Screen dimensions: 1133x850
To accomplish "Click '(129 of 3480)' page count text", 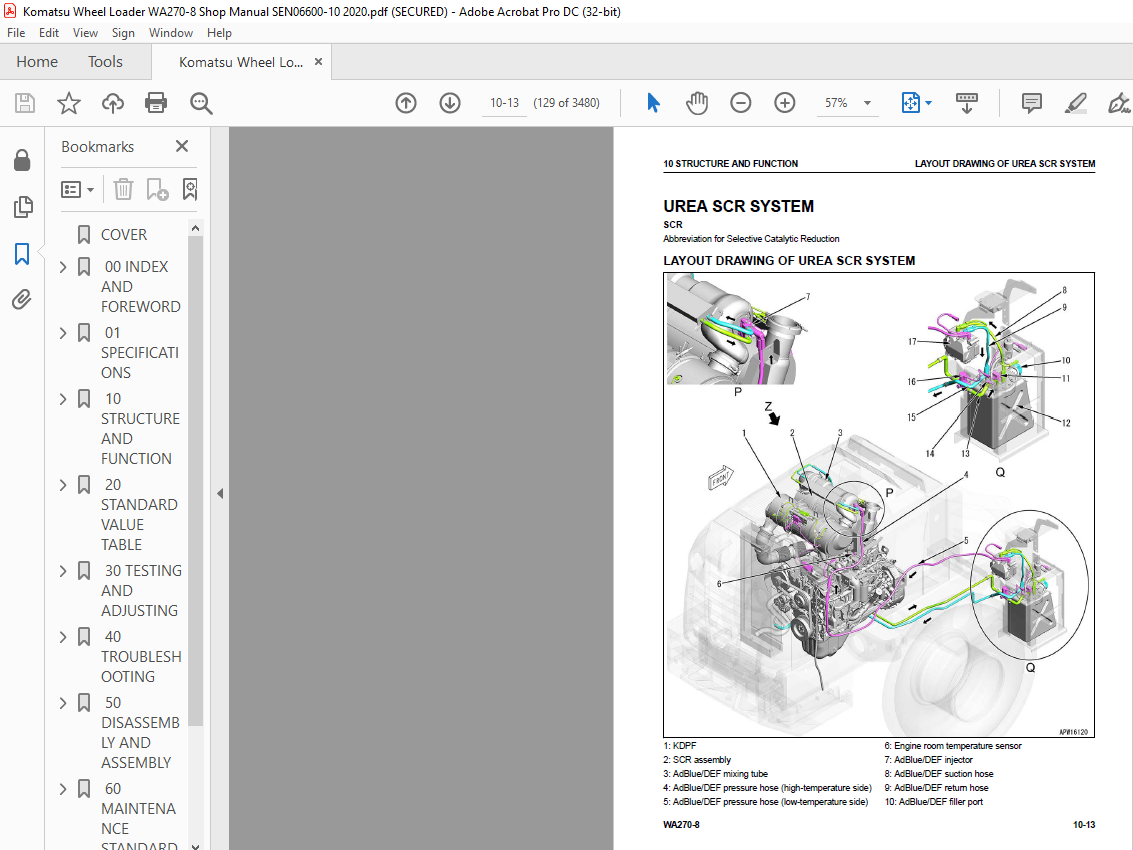I will click(x=566, y=103).
